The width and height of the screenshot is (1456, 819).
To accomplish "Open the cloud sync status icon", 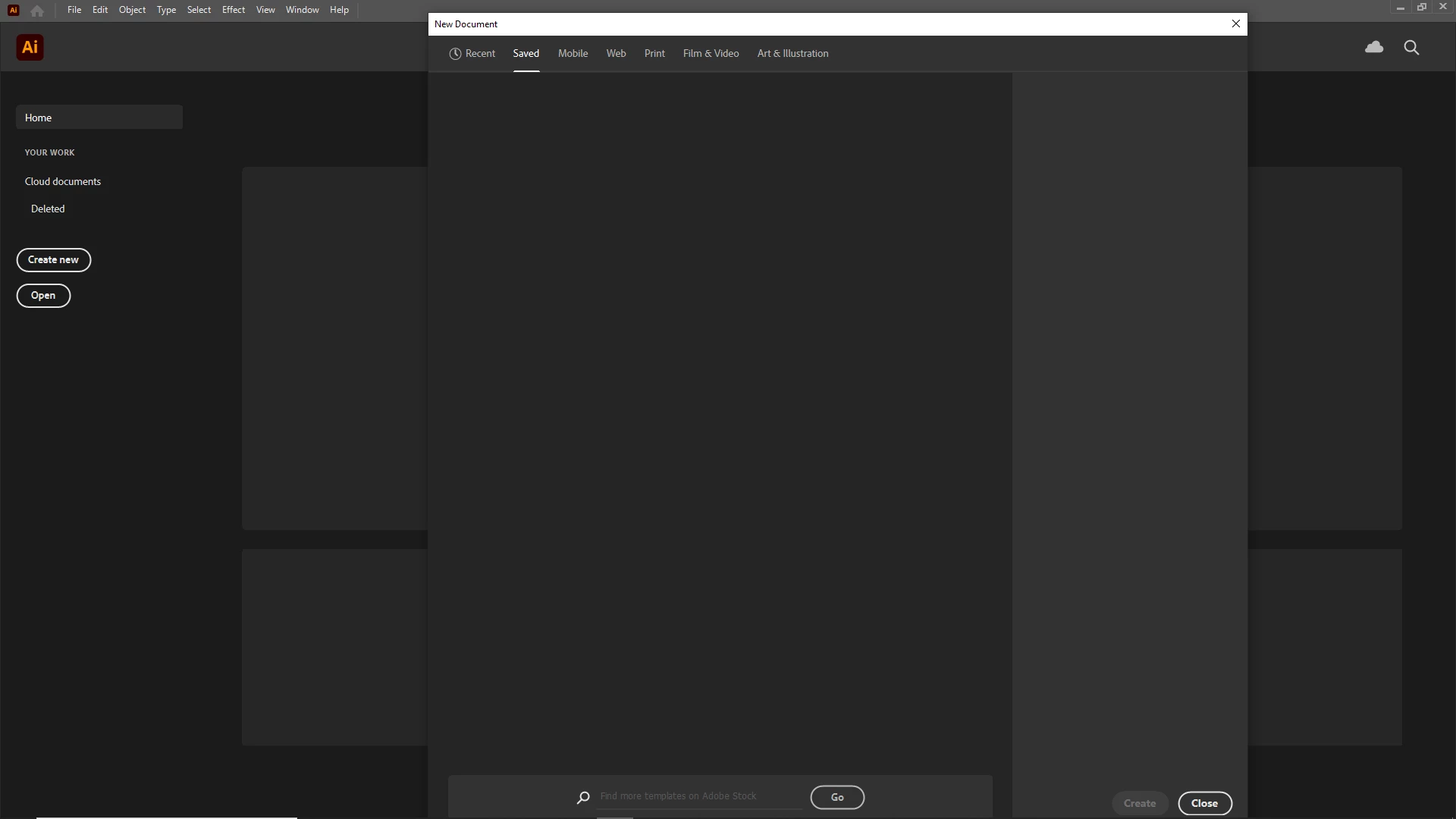I will tap(1373, 47).
